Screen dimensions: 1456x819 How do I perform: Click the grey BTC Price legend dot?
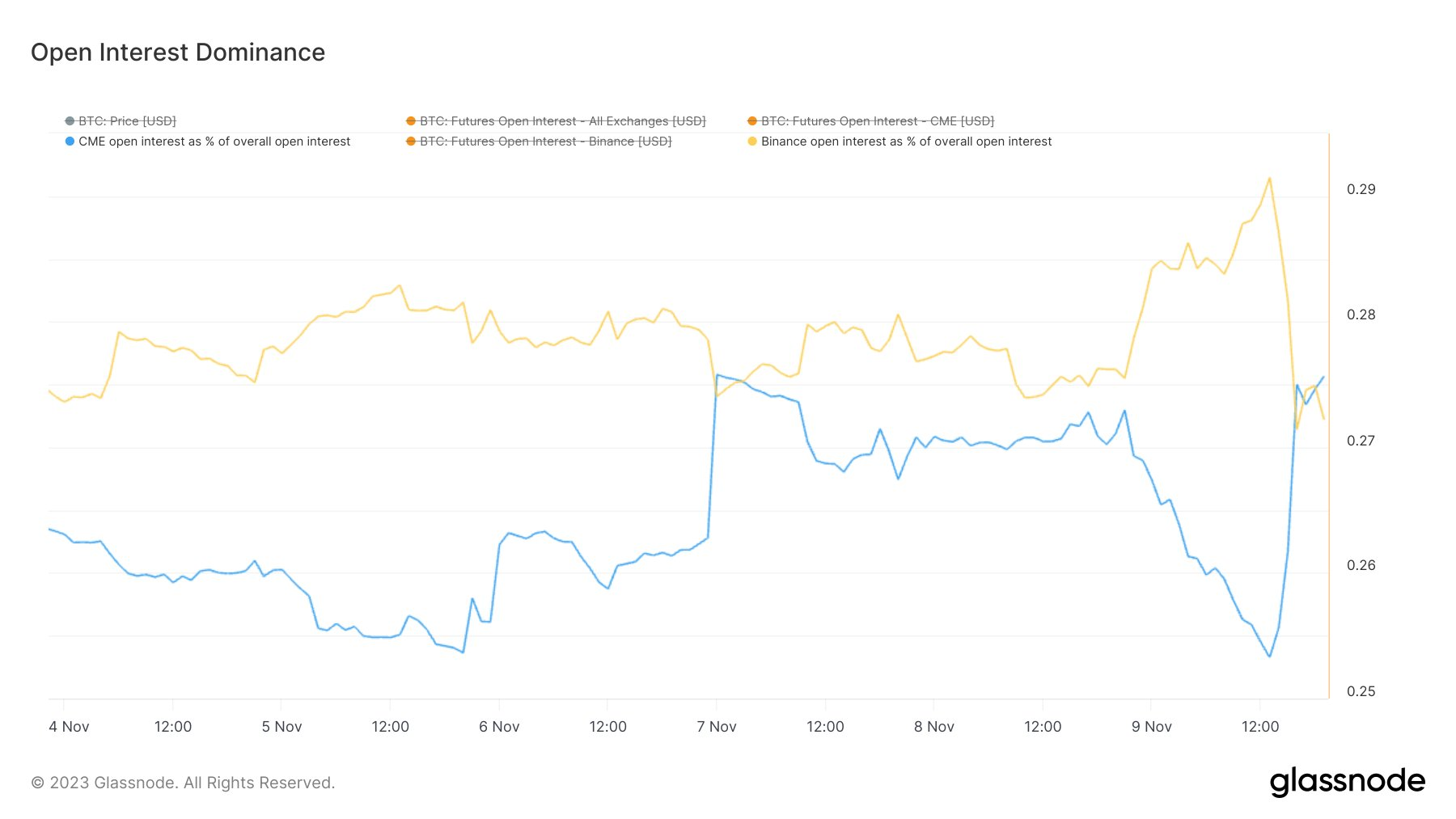70,121
